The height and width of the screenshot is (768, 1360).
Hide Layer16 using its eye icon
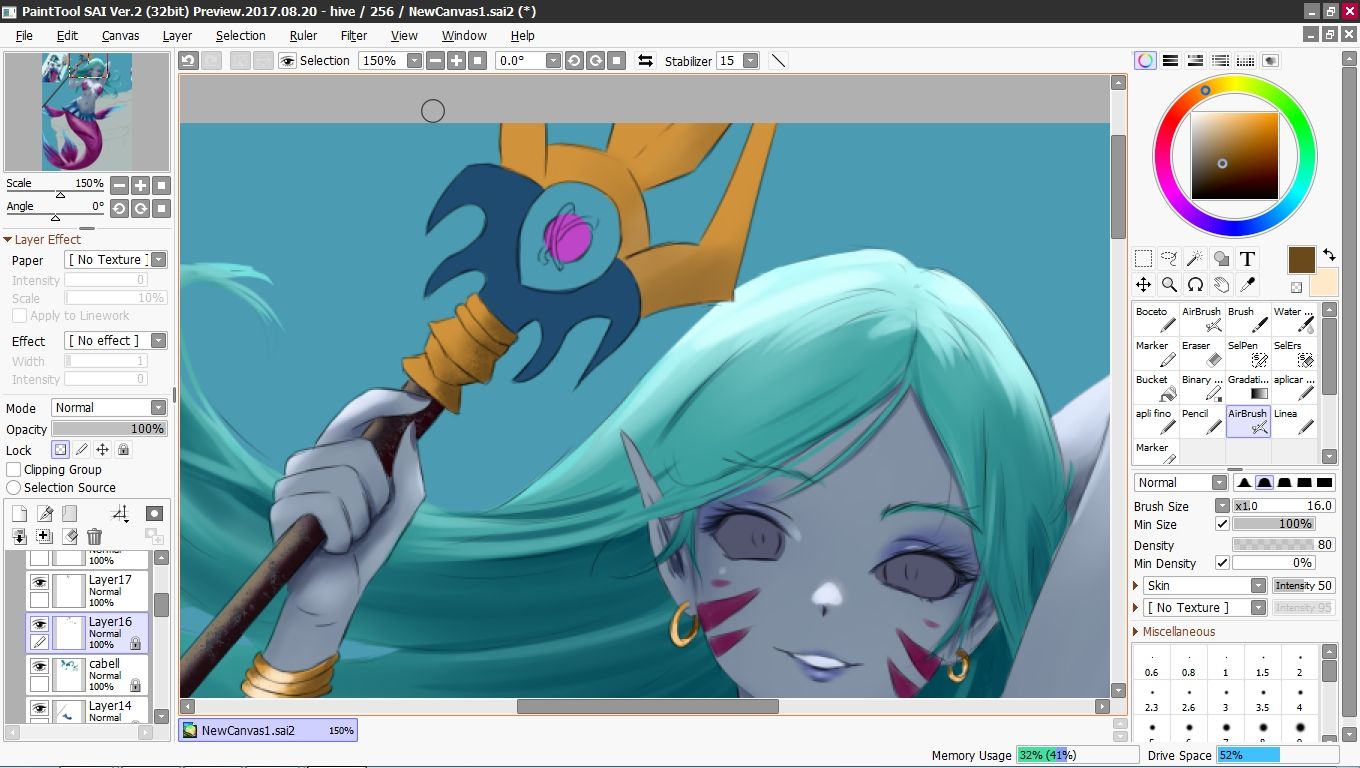[39, 624]
